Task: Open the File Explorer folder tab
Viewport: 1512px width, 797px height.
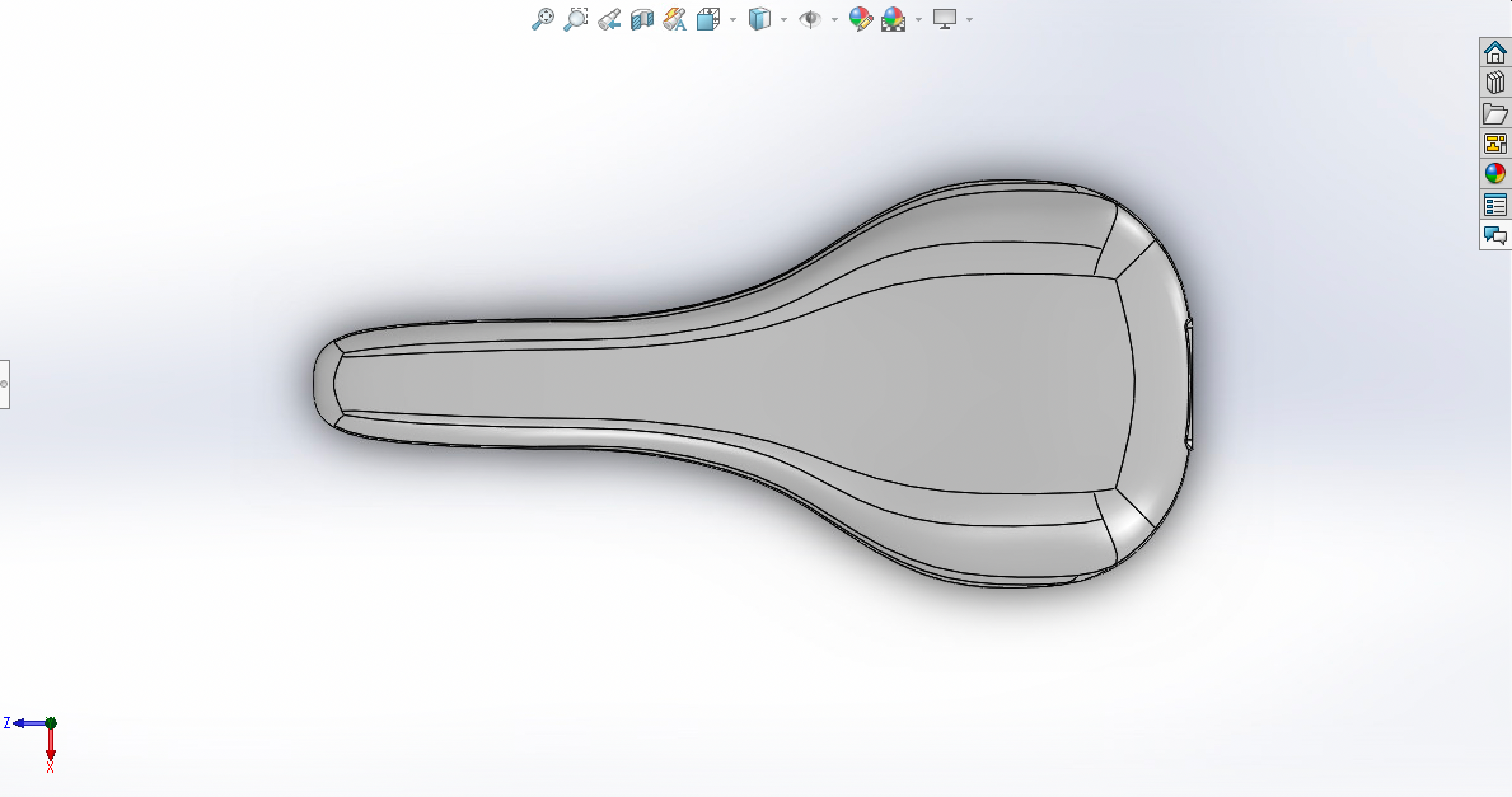Action: (x=1495, y=114)
